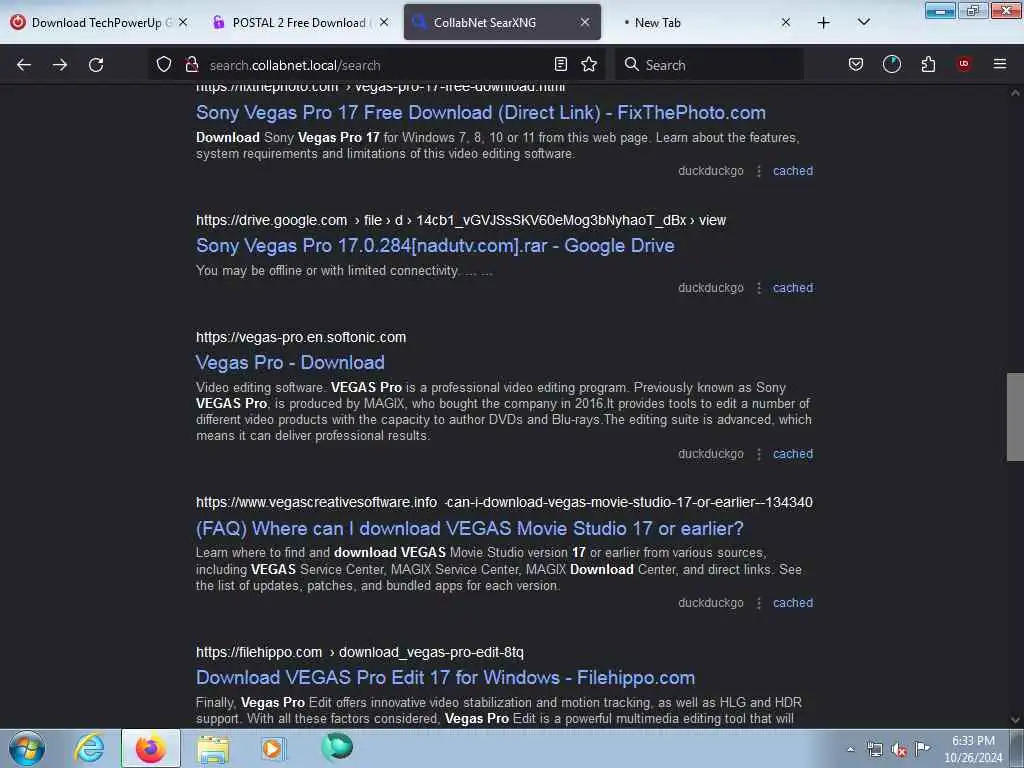1024x768 pixels.
Task: Open the FAQ VEGAS Movie Studio 17 result
Action: (470, 528)
